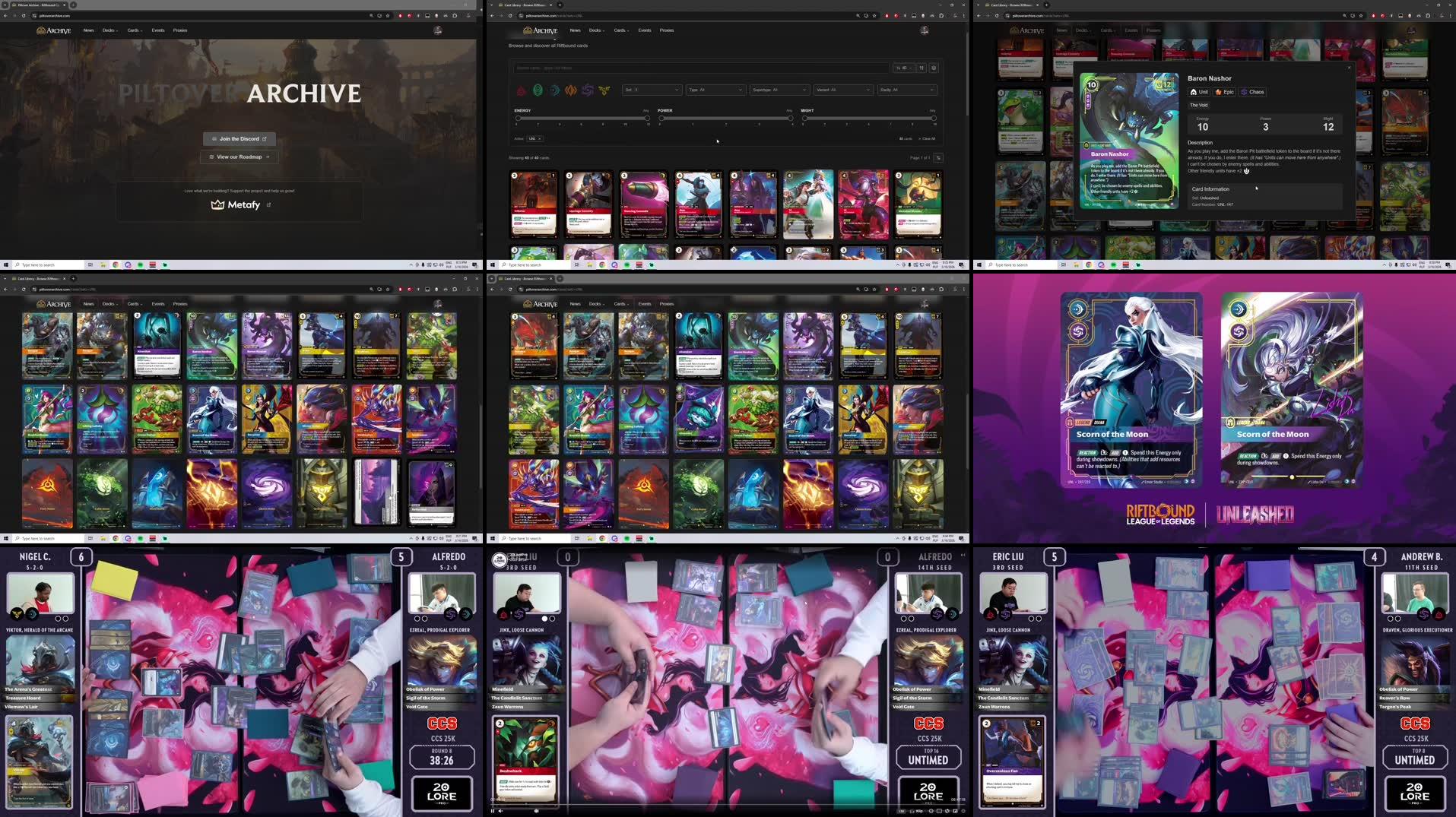Image resolution: width=1456 pixels, height=817 pixels.
Task: Click the sort order icon next to ID sort
Action: click(x=921, y=68)
